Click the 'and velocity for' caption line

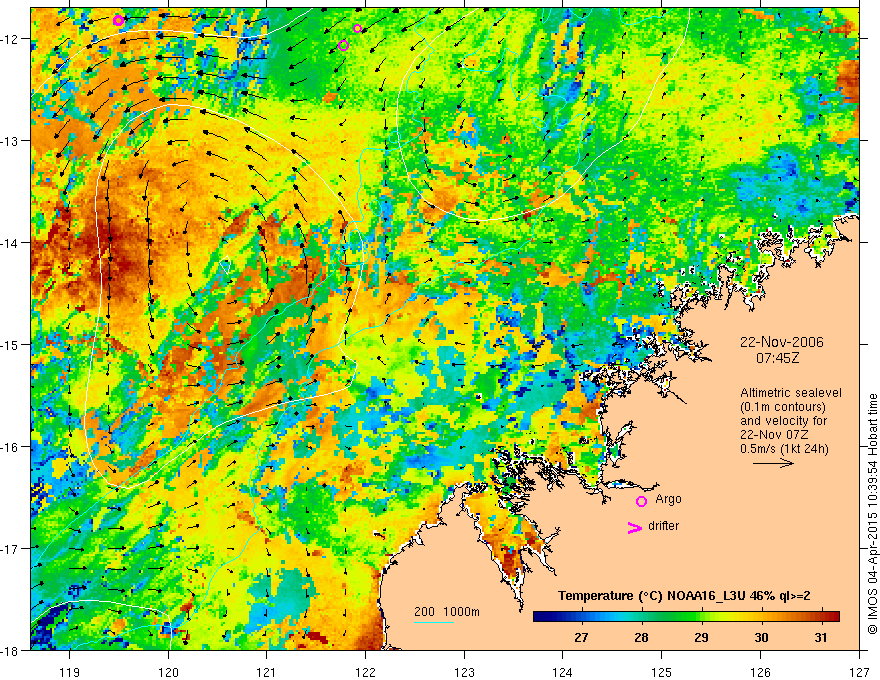[783, 421]
